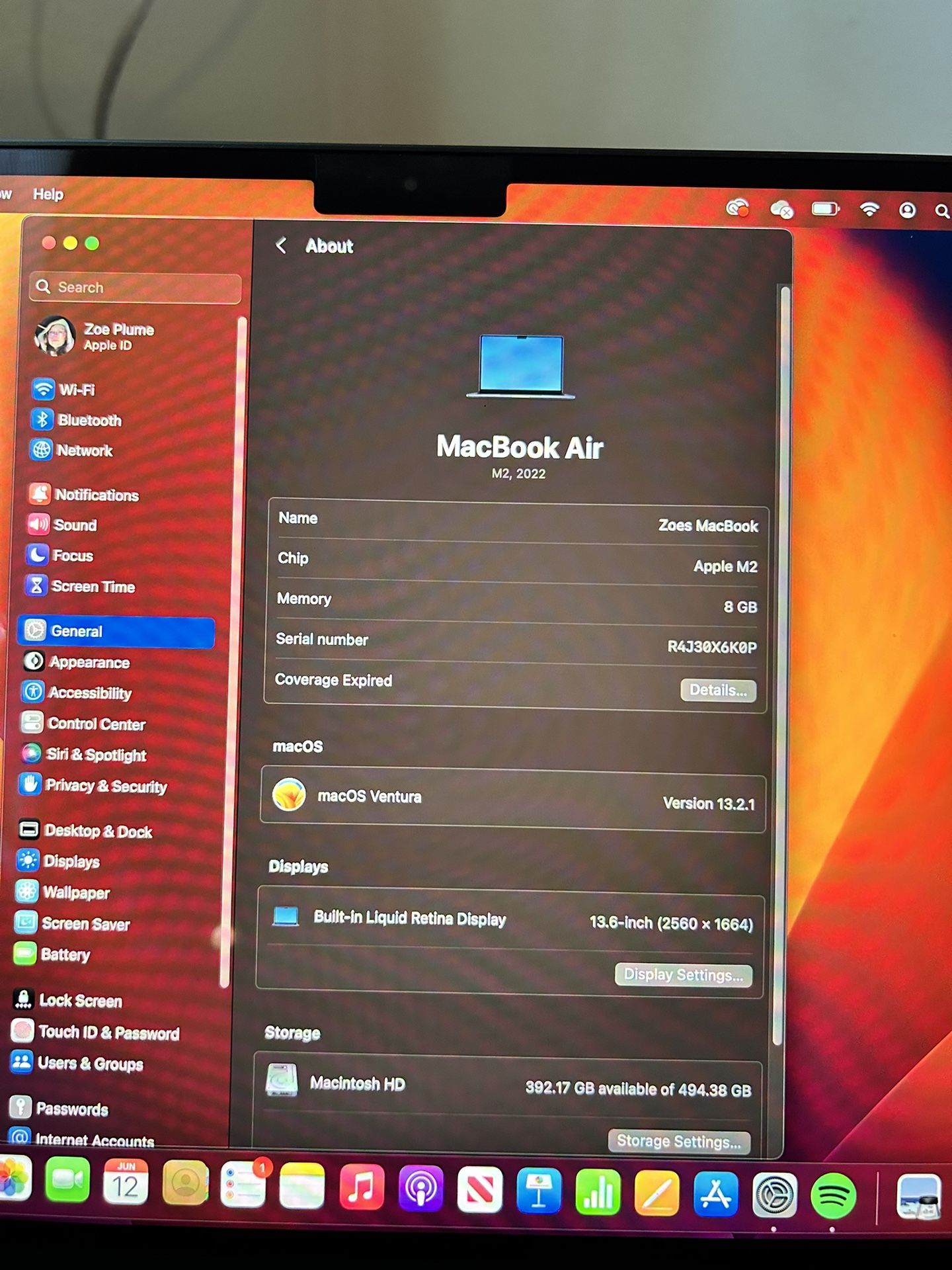
Task: Click the user account icon in menu bar
Action: [x=907, y=210]
